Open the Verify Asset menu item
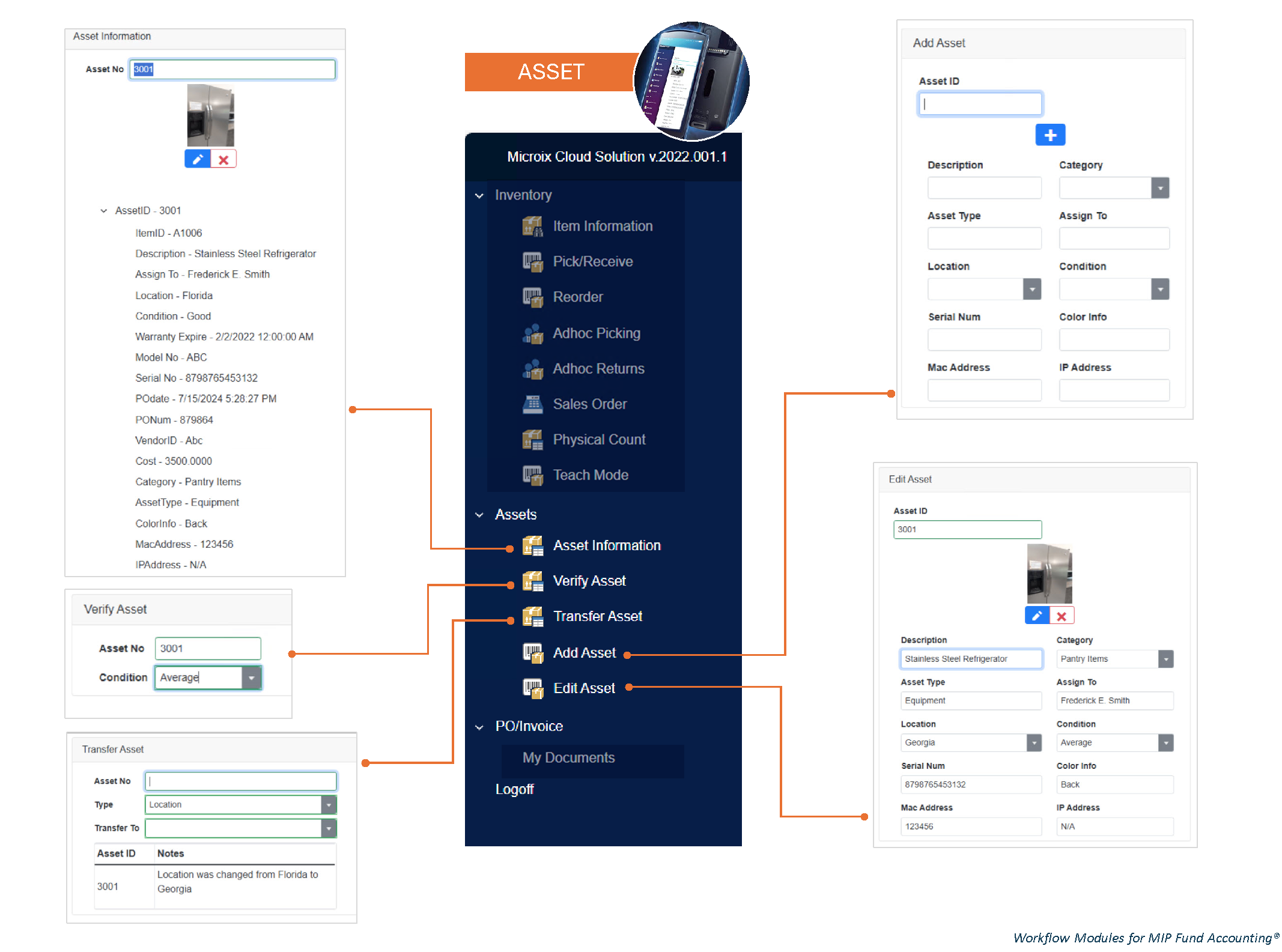 click(x=589, y=581)
